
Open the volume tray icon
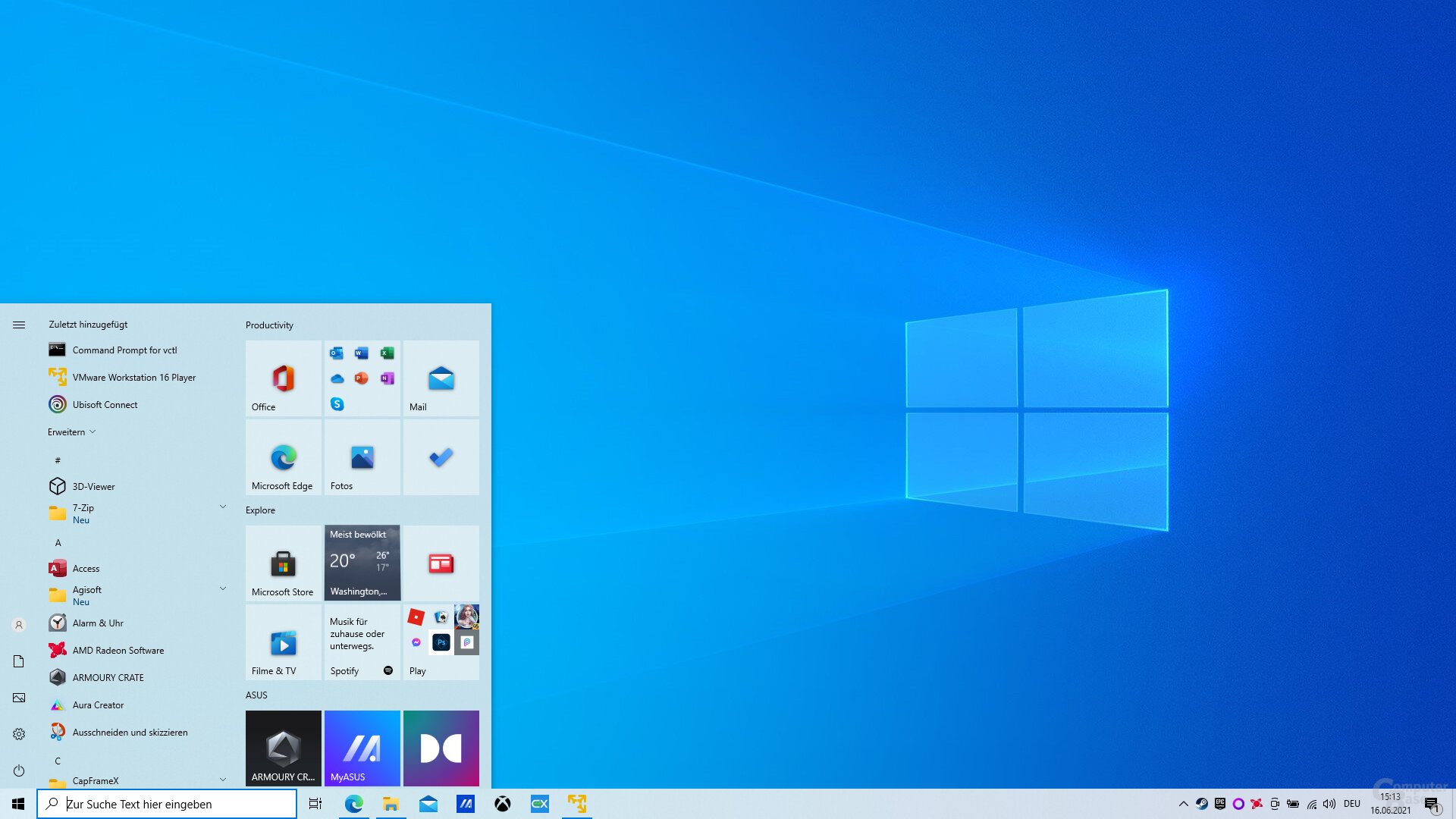(1329, 804)
